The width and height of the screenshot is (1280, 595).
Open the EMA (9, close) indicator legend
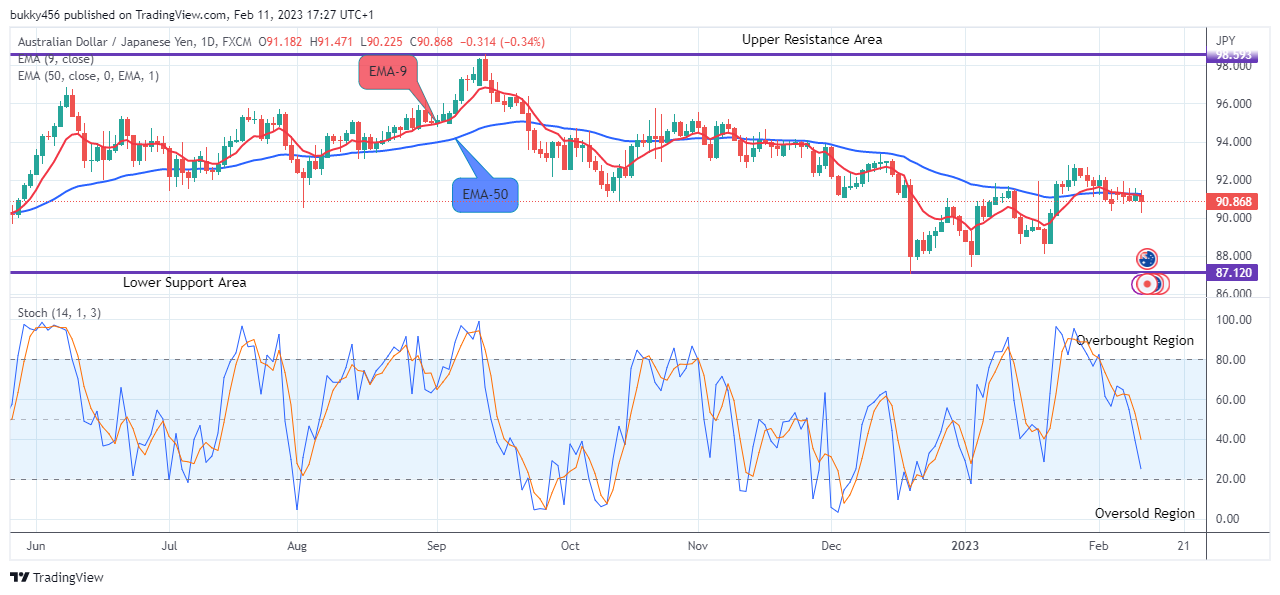[59, 59]
